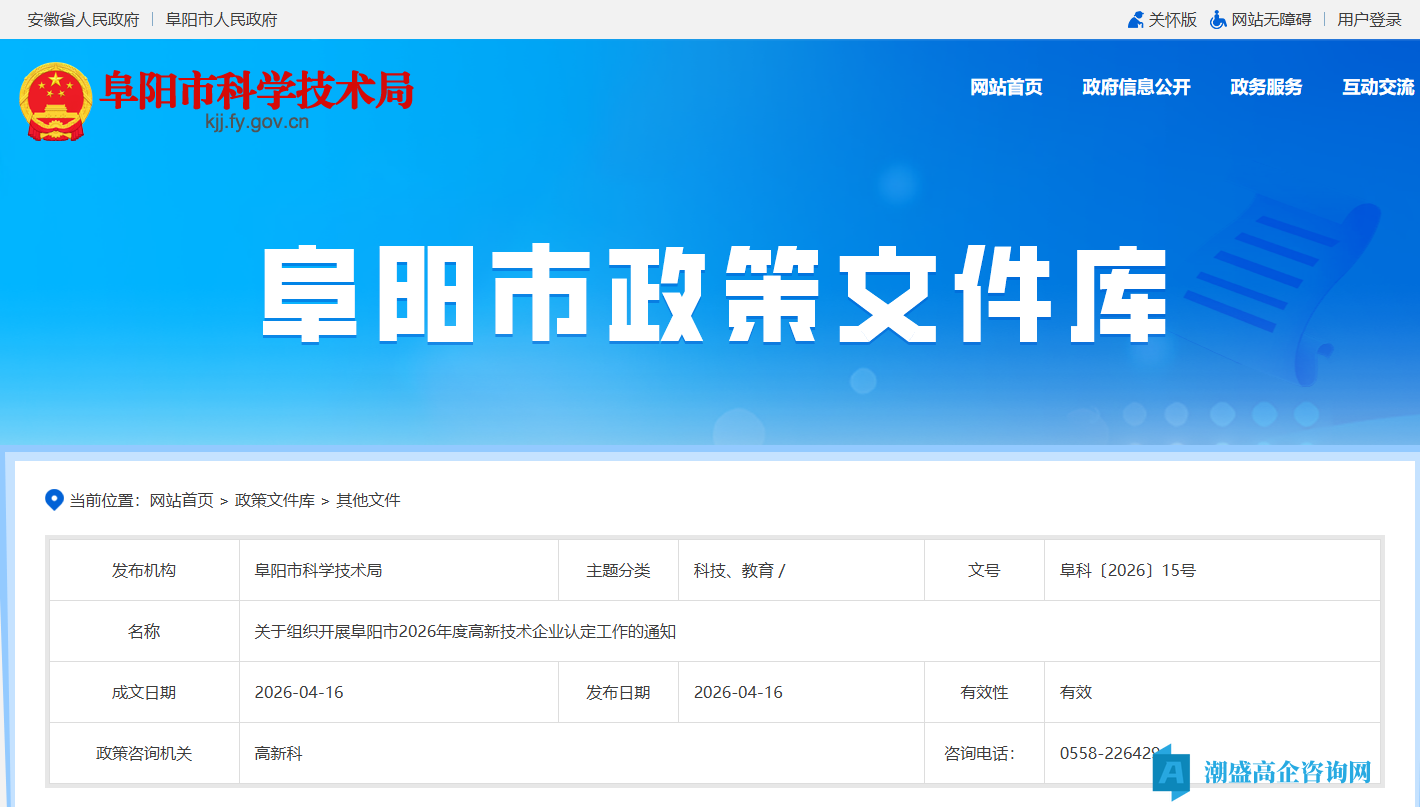Open 安徽省人民政府 in the top bar

point(82,18)
